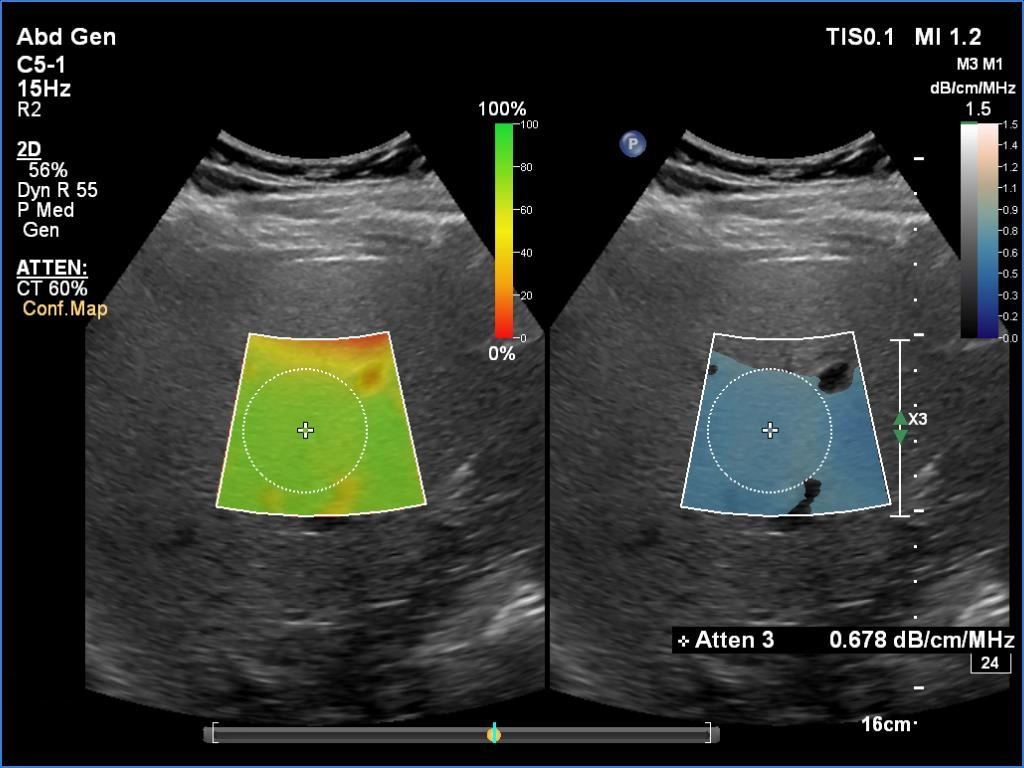Click the 0.678 dB/cm/MHz result value

click(921, 640)
